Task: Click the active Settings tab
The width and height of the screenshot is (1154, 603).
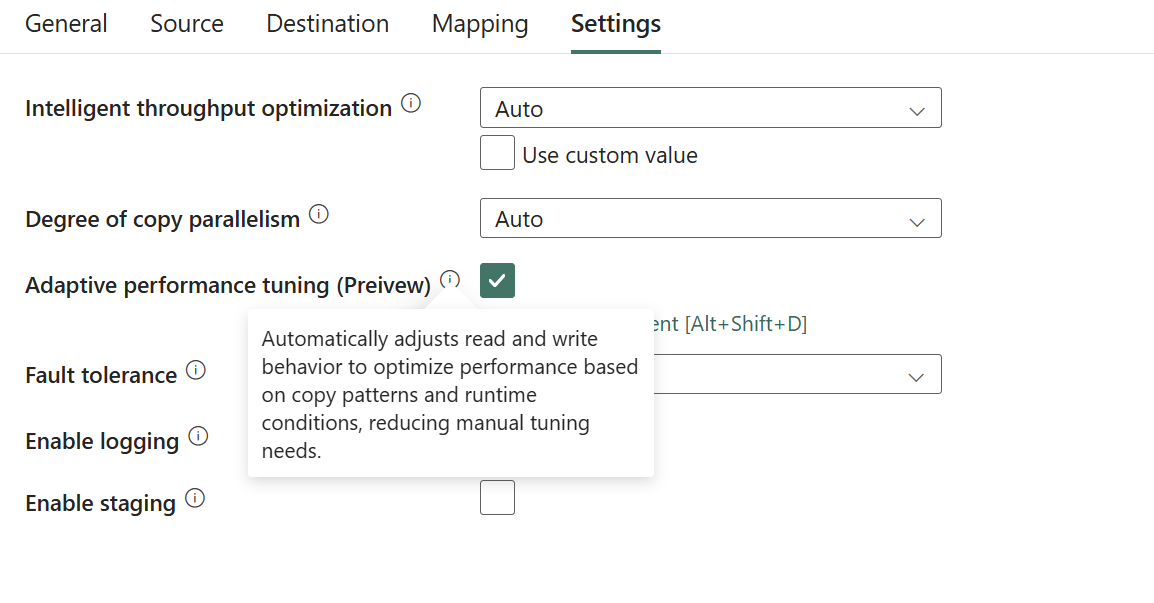Action: pyautogui.click(x=615, y=24)
